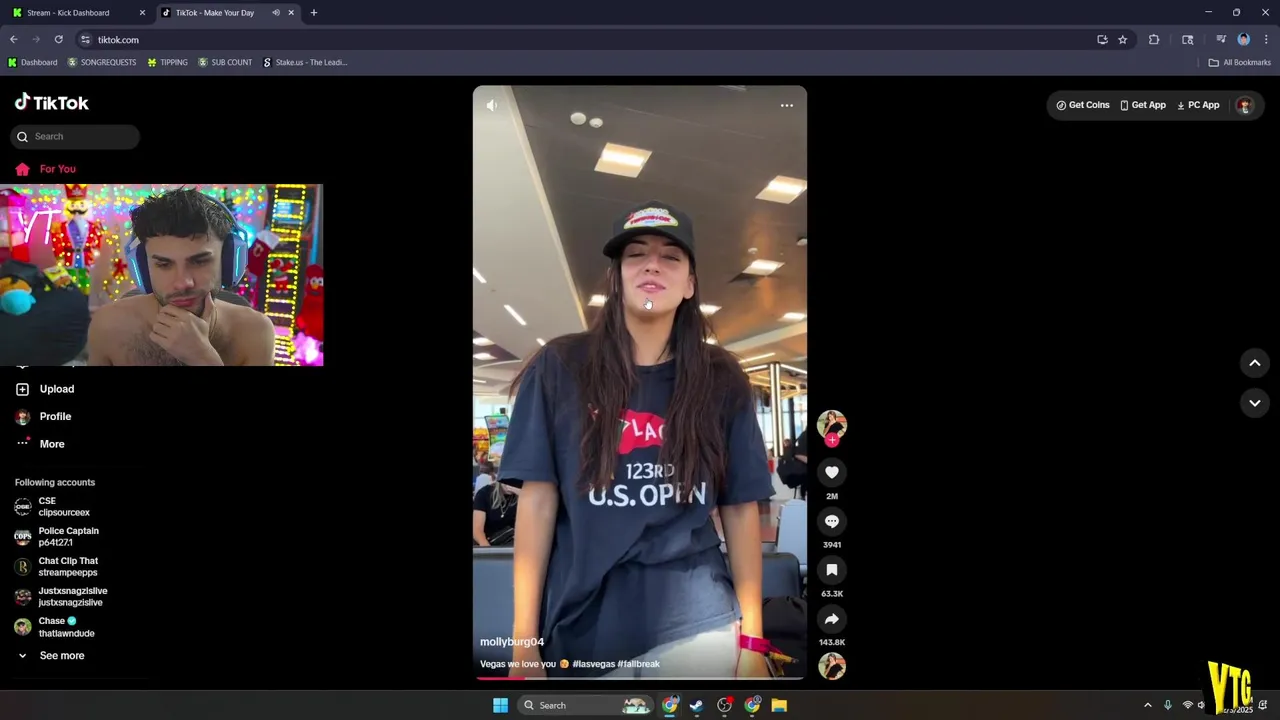
Task: Reload the page
Action: [x=59, y=40]
